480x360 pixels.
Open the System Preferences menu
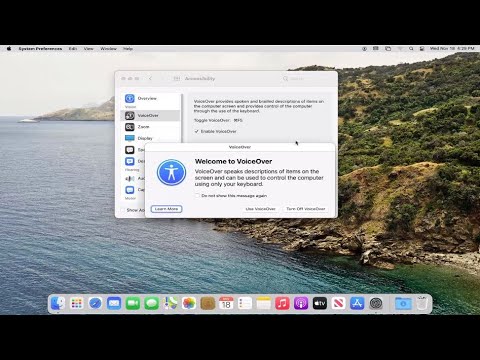pos(40,49)
